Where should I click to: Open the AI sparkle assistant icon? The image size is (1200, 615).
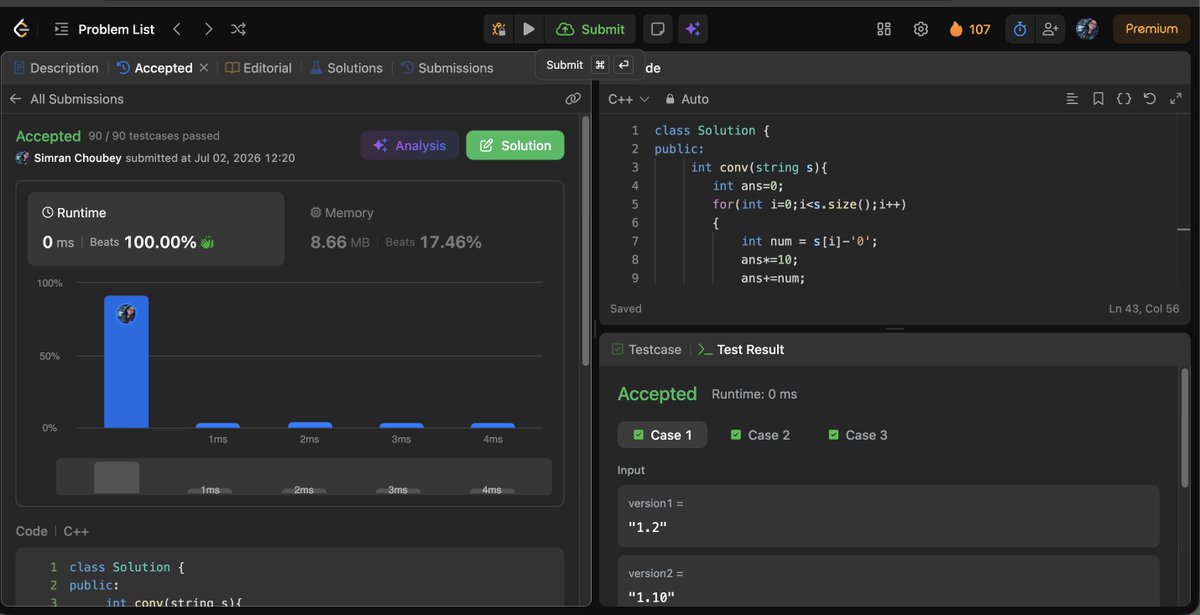(x=692, y=29)
